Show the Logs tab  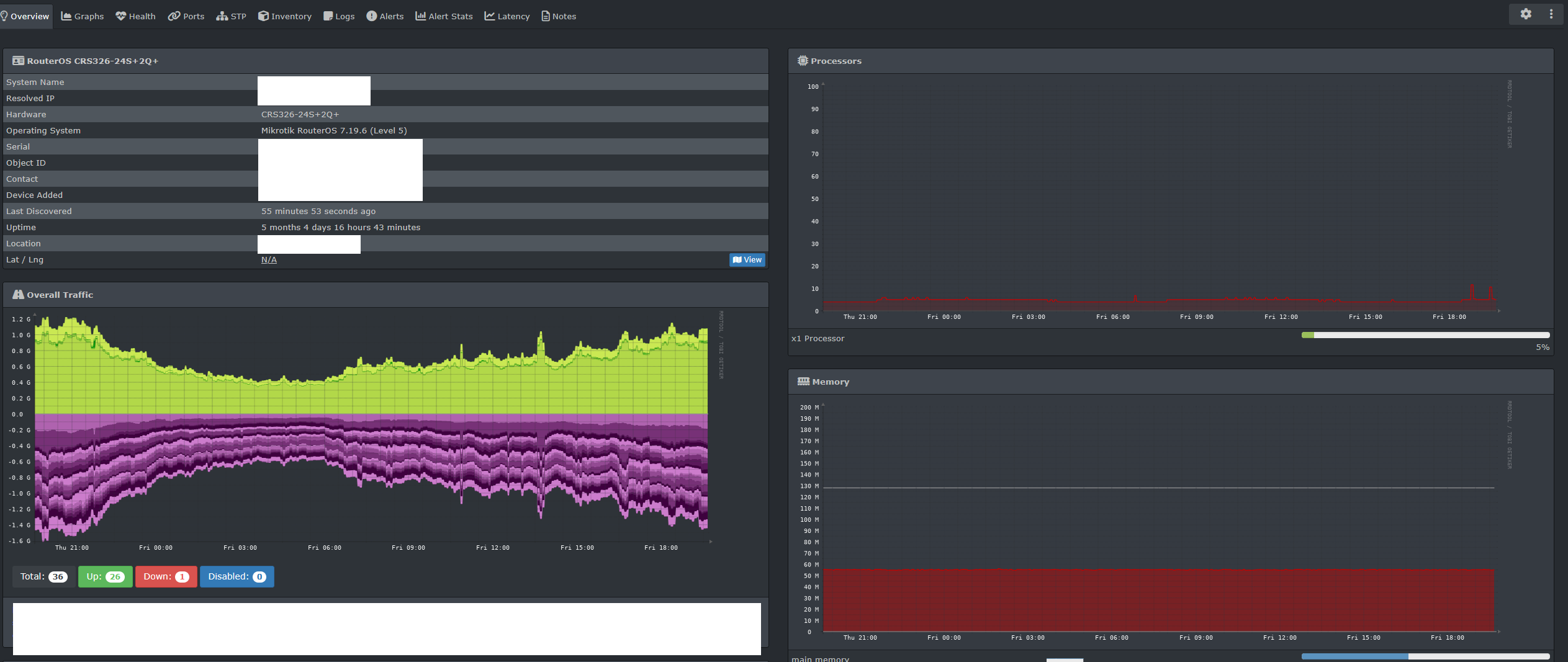point(339,16)
